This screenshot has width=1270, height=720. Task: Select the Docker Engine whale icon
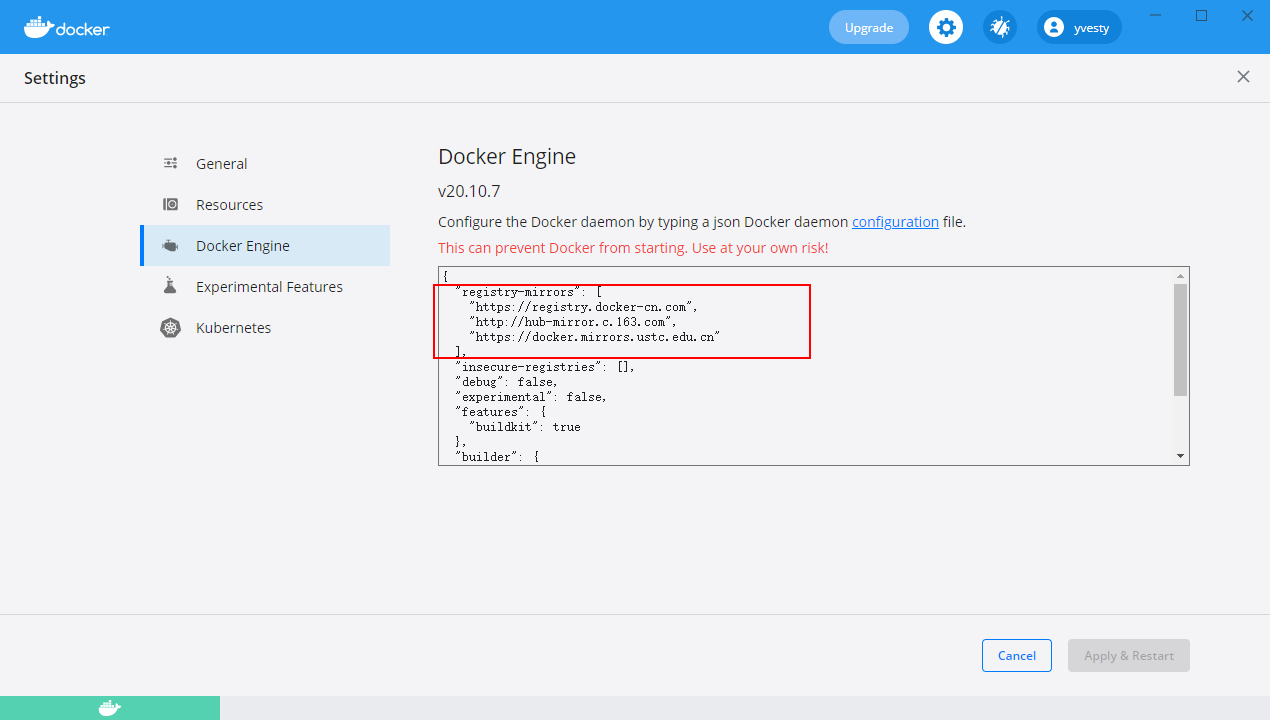[x=170, y=245]
